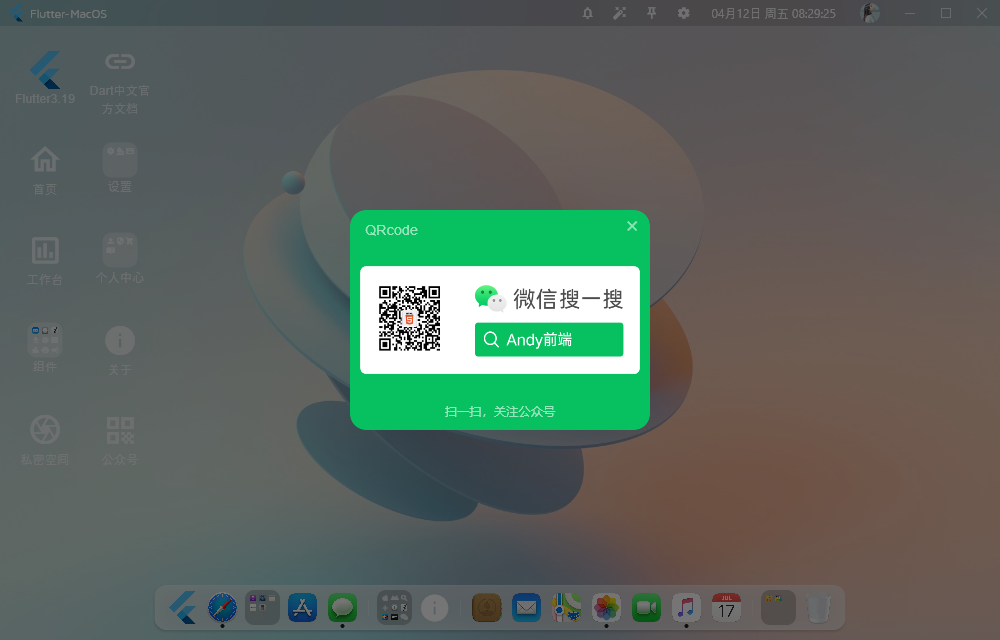The width and height of the screenshot is (1000, 640).
Task: Open the Flutter3.19 desktop shortcut
Action: tap(45, 71)
